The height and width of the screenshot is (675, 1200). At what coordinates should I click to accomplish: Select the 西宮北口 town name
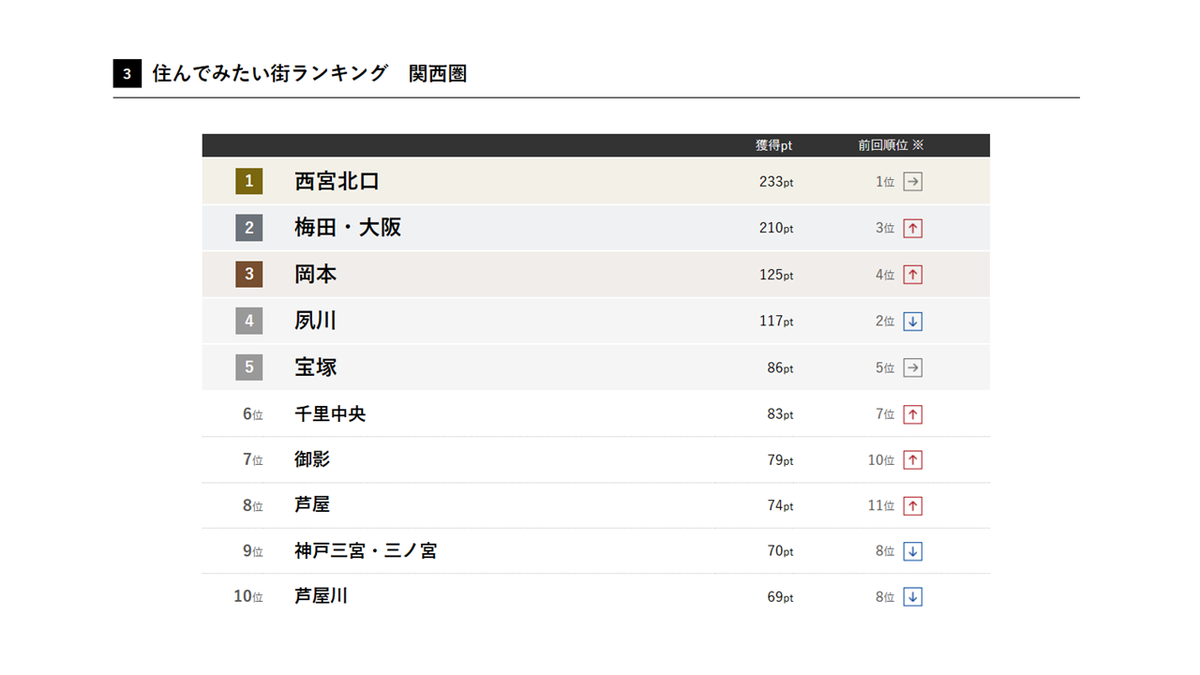tap(337, 182)
